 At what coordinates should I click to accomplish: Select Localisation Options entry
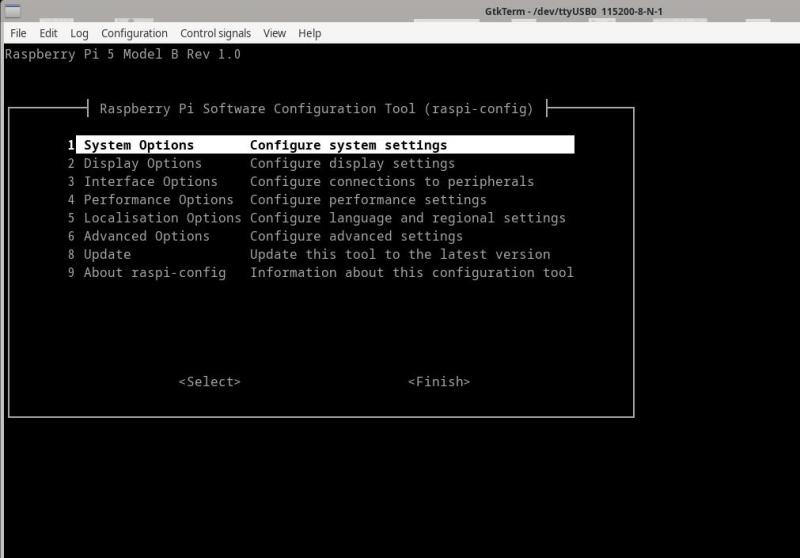[162, 218]
